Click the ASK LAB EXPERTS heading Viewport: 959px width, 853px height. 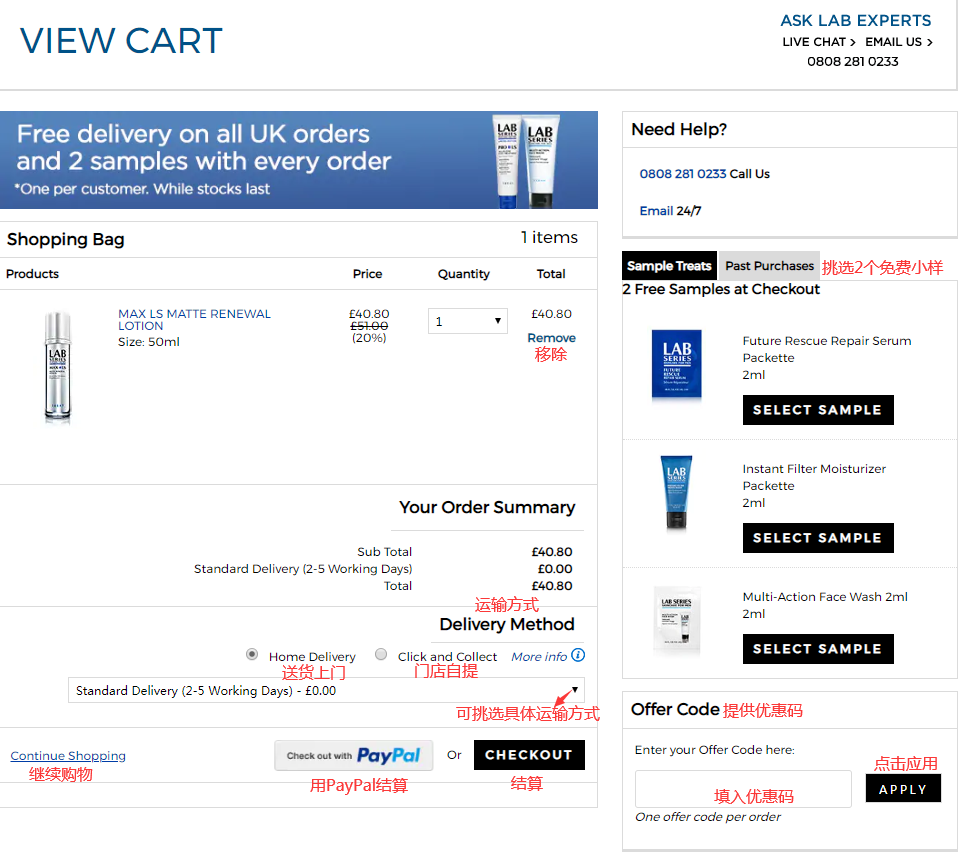(x=855, y=20)
